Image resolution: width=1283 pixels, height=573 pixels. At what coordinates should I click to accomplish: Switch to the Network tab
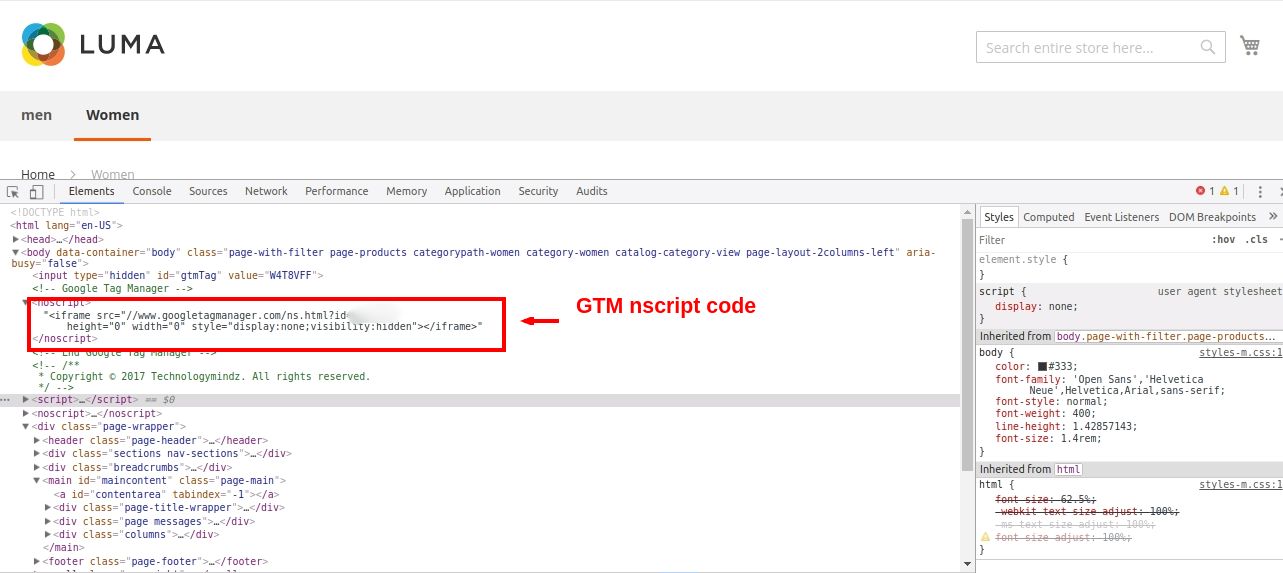(266, 191)
